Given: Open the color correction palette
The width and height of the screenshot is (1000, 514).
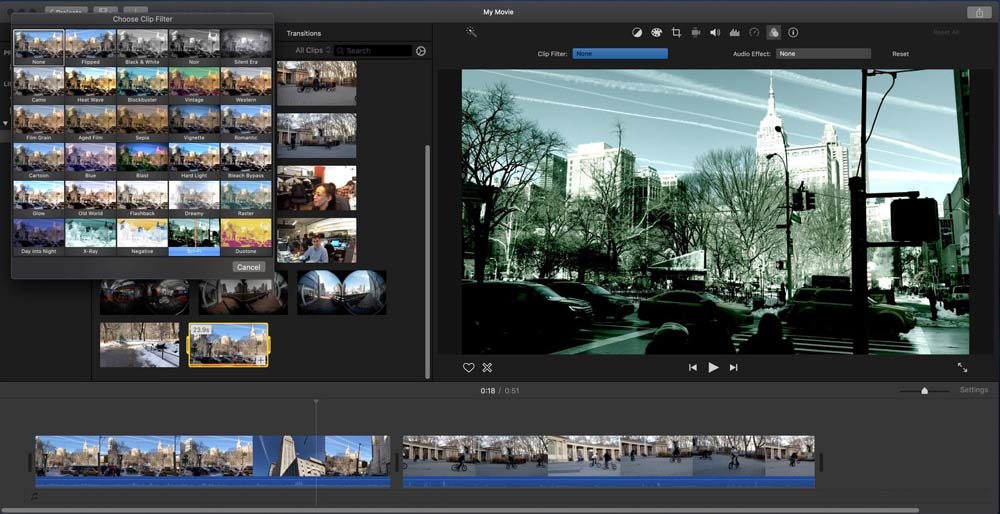Looking at the screenshot, I should coord(656,33).
